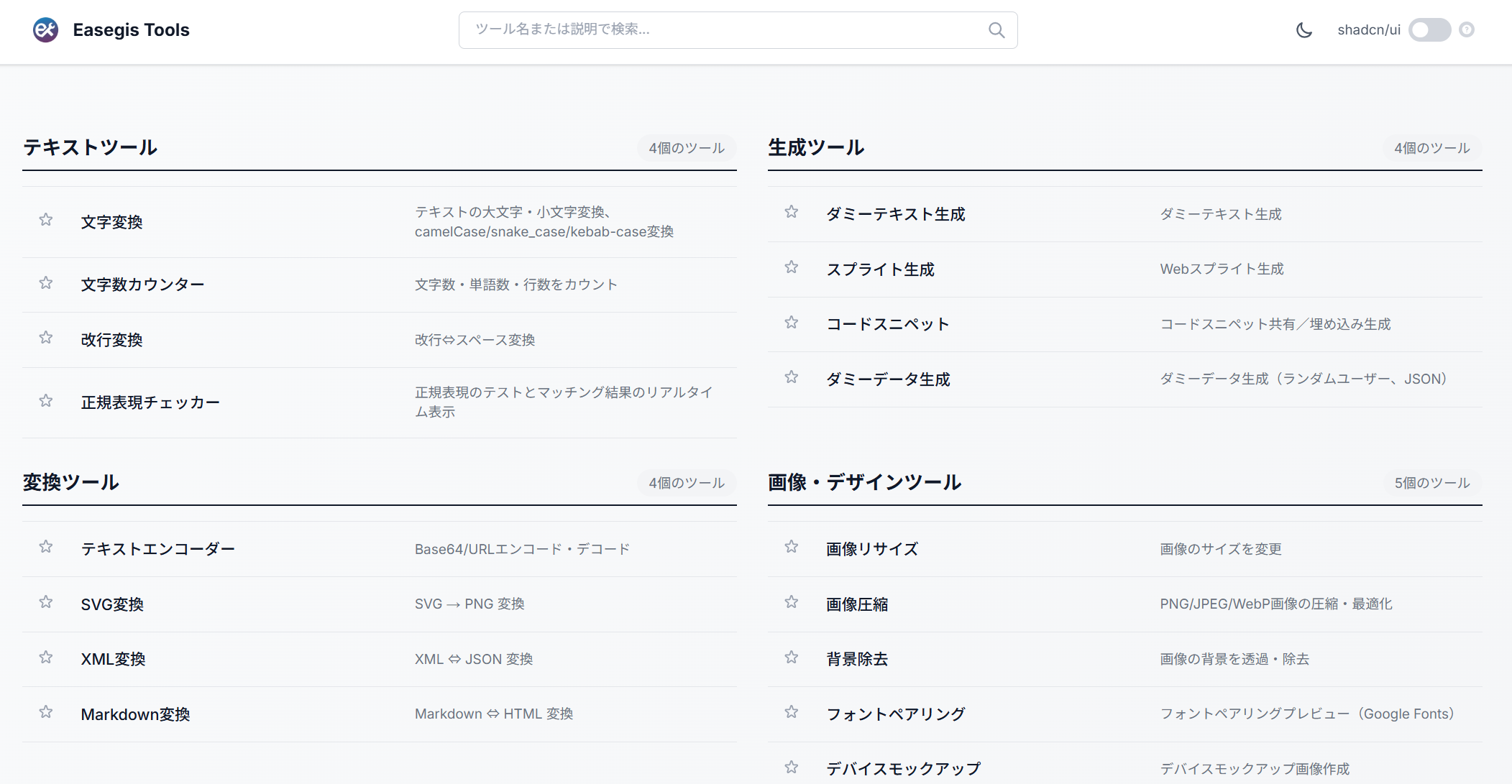The image size is (1512, 784).
Task: Open the 文字数カウンター tool
Action: [x=142, y=285]
